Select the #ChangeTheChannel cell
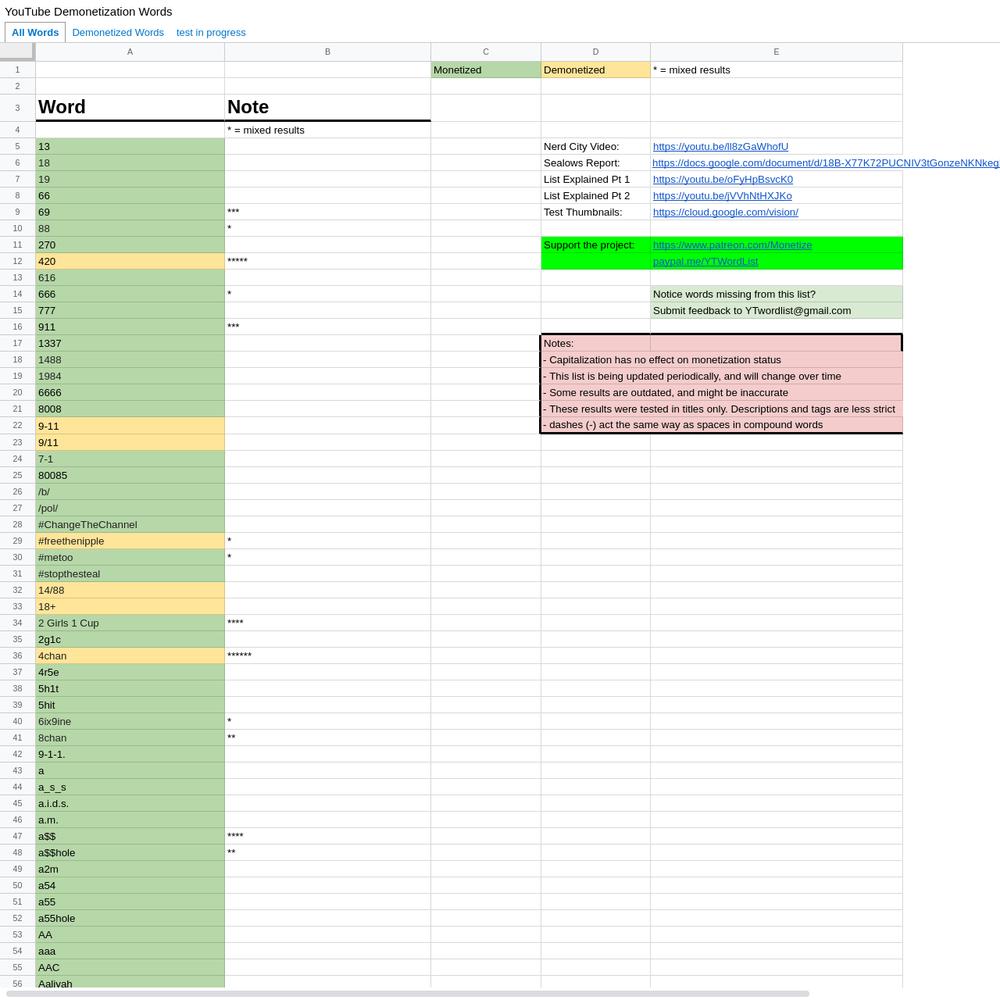Viewport: 1000px width, 1000px height. [x=130, y=524]
